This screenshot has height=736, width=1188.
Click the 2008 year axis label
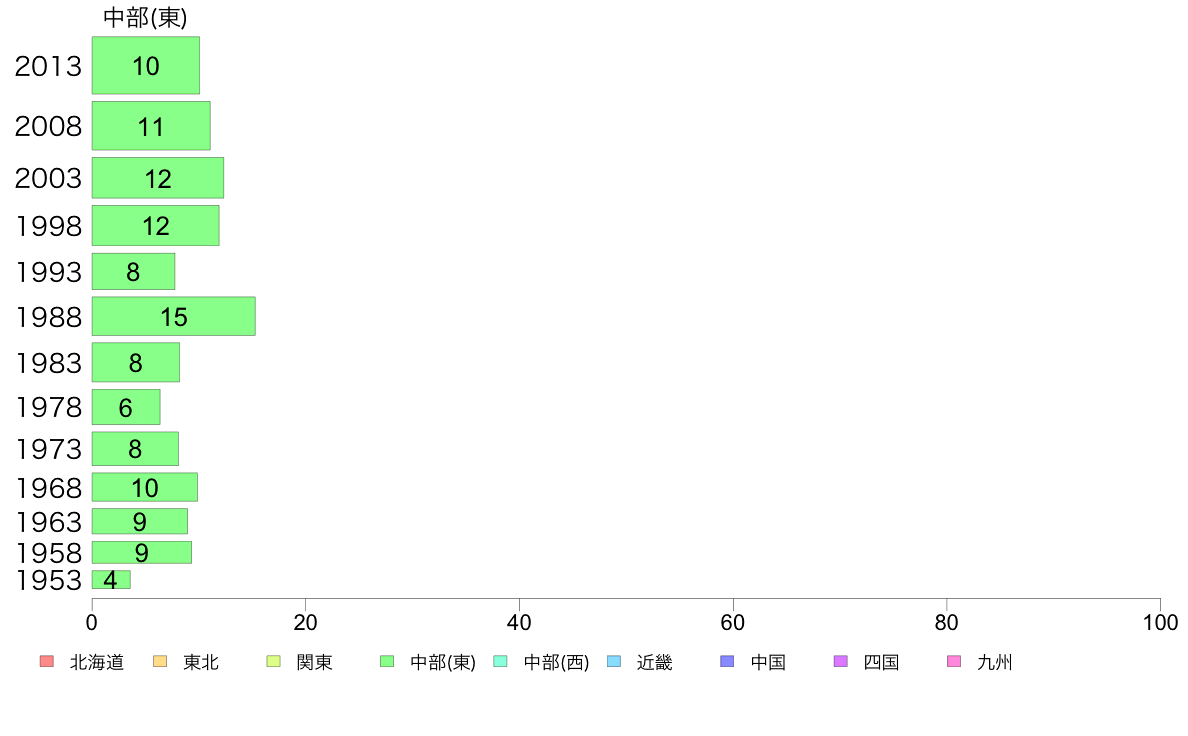click(48, 126)
